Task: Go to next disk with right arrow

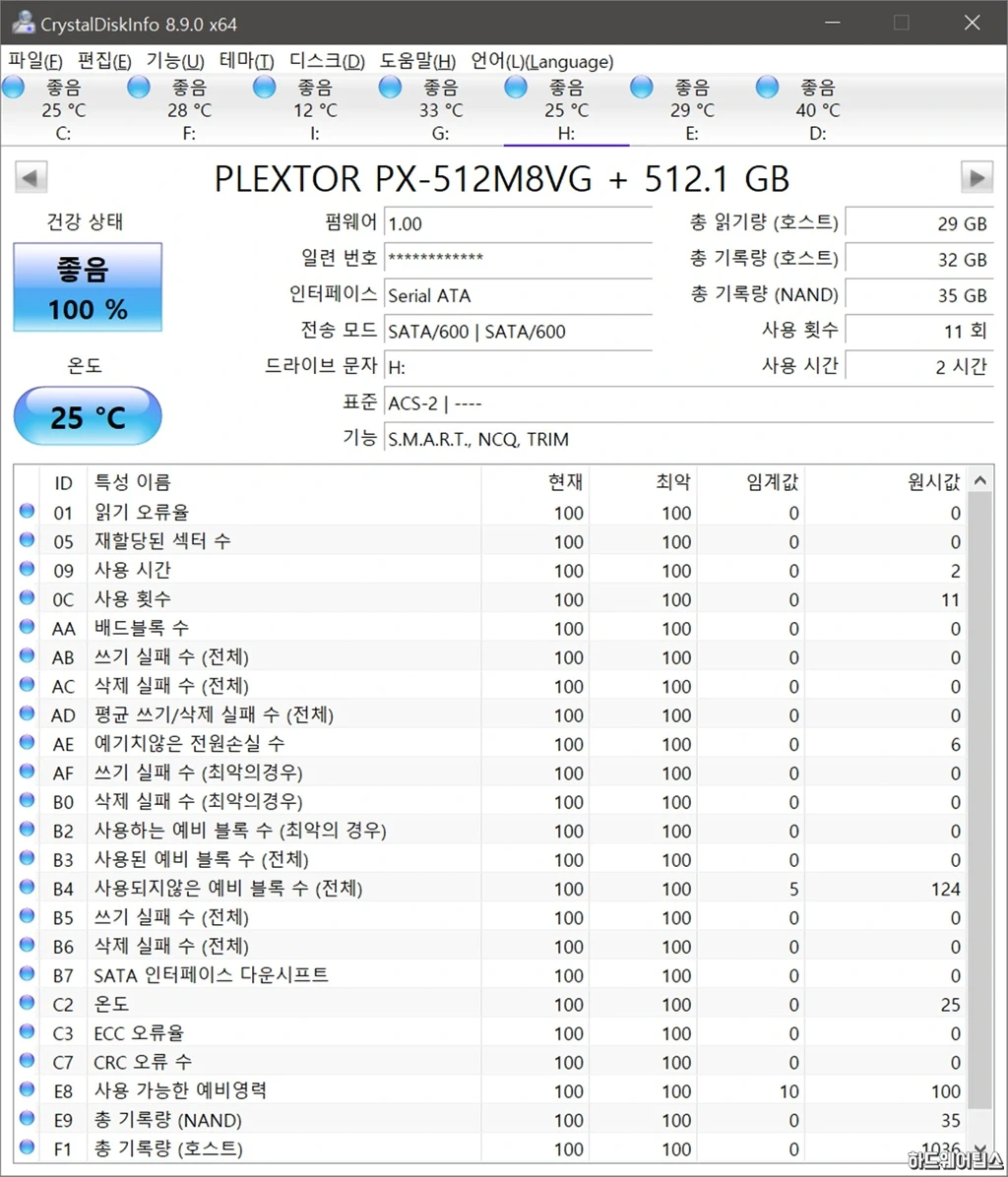Action: [976, 178]
